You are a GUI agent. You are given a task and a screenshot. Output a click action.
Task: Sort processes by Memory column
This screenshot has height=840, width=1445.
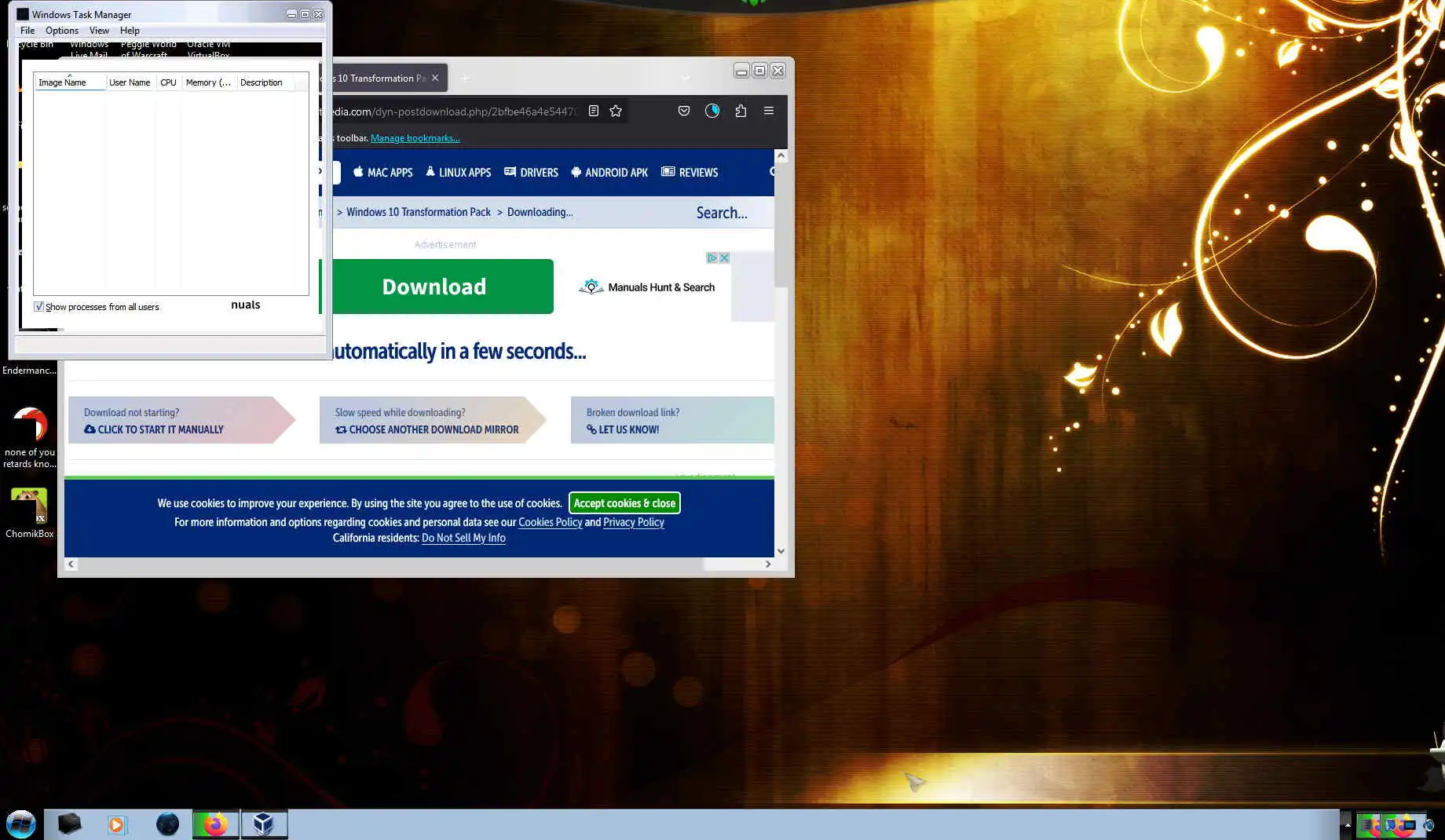[208, 82]
